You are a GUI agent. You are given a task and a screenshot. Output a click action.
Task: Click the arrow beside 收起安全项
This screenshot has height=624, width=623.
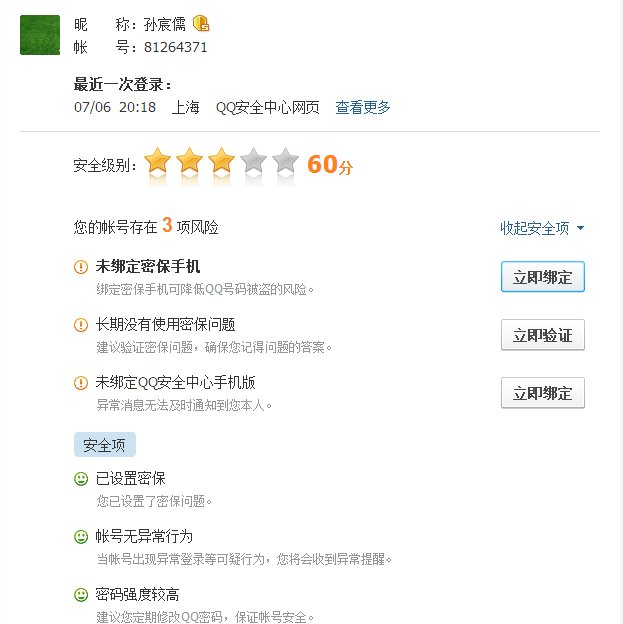(x=580, y=228)
